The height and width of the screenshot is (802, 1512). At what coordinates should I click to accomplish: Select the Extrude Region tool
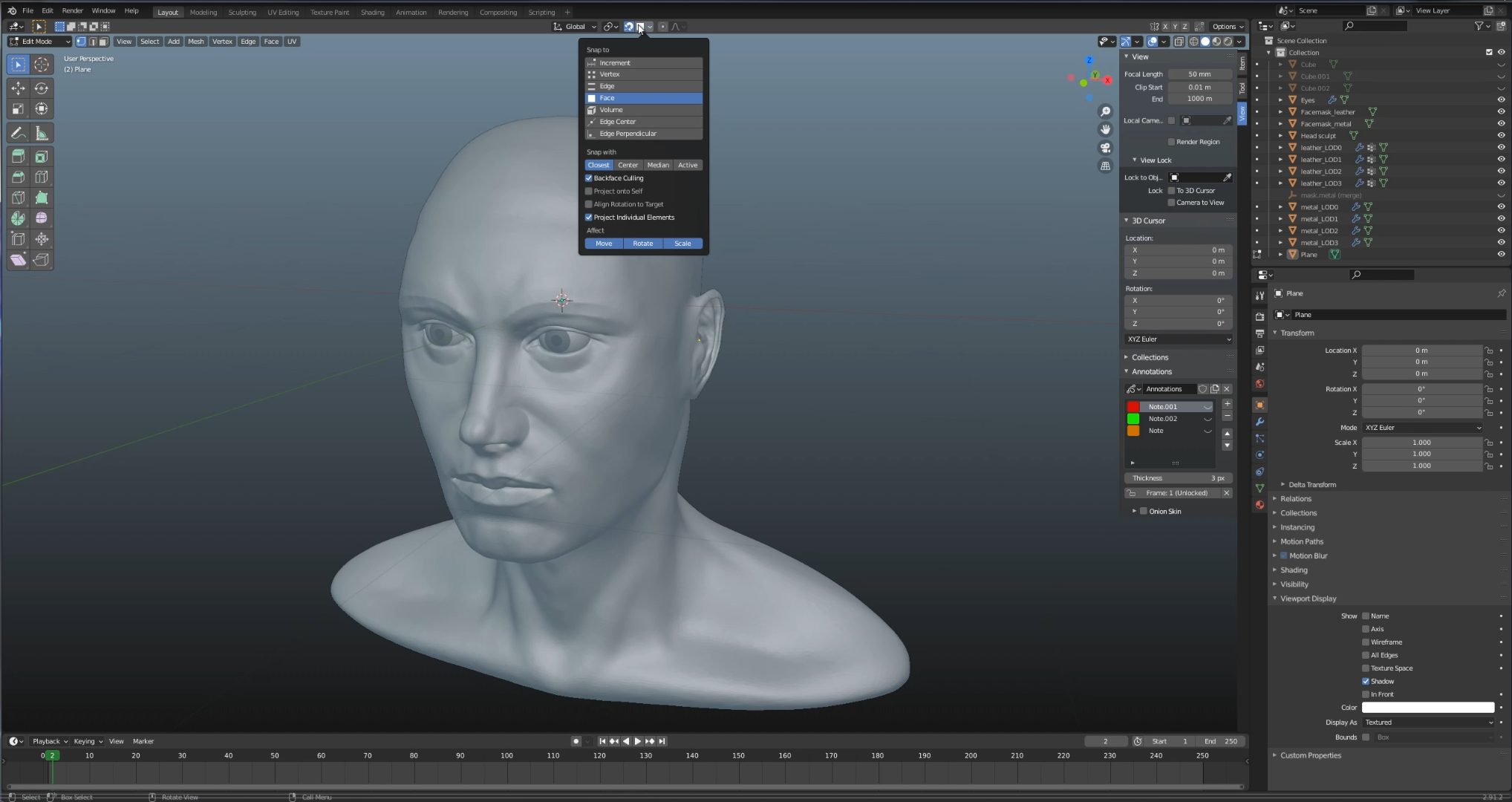click(x=18, y=157)
